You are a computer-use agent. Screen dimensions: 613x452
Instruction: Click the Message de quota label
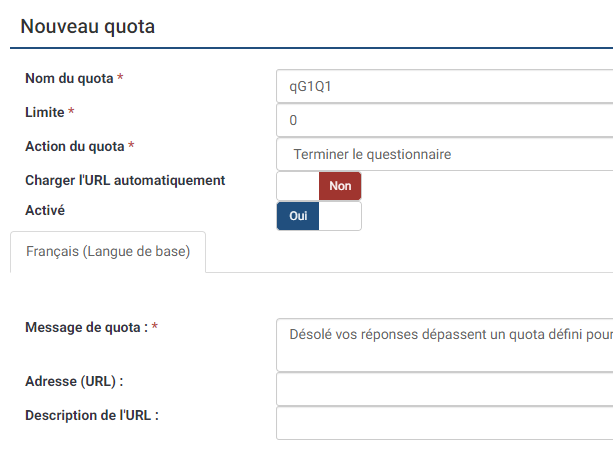point(86,327)
